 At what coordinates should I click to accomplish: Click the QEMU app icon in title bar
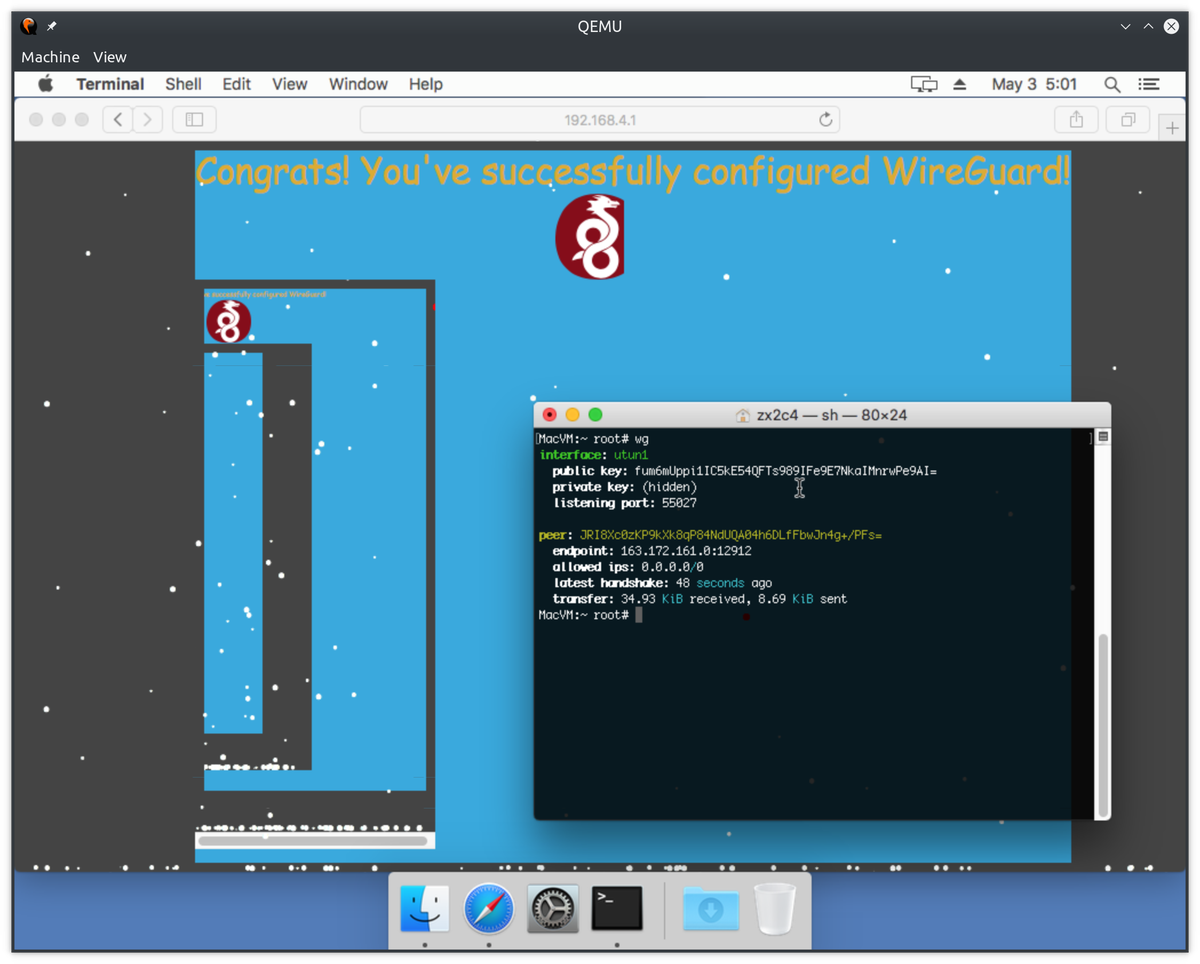click(x=29, y=27)
